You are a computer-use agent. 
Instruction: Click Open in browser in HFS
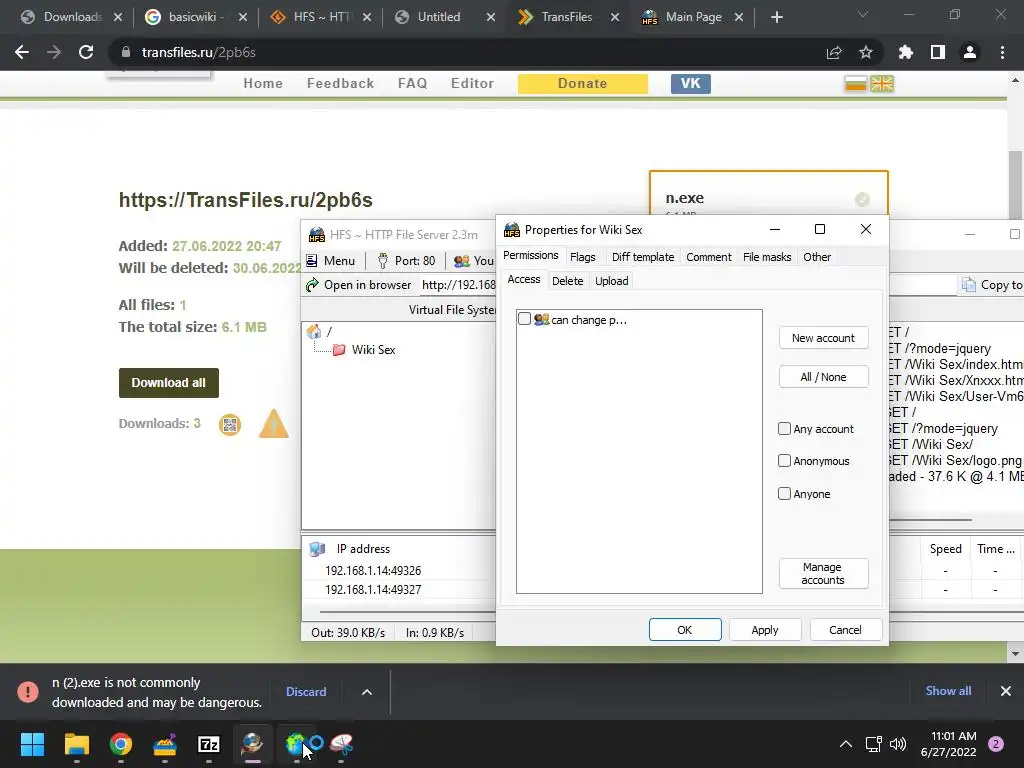359,285
